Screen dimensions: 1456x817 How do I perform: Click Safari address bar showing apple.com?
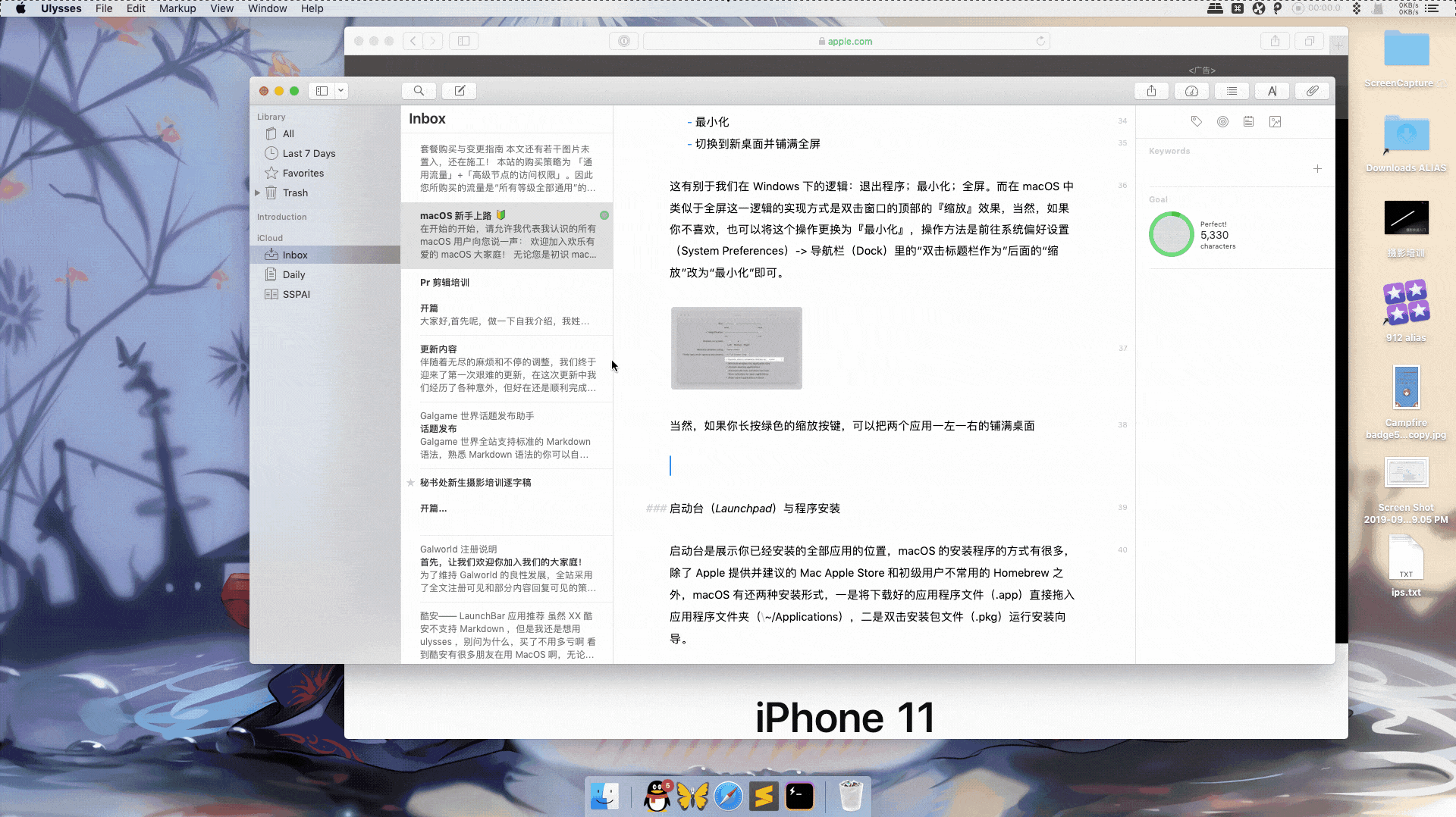846,41
